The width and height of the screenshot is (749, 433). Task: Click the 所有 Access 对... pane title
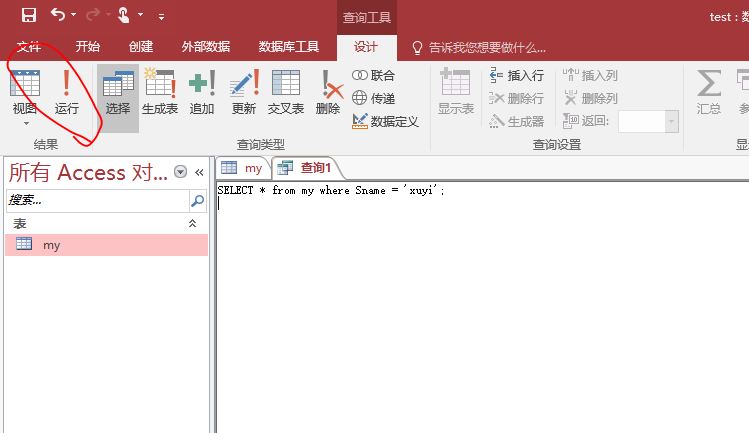click(88, 172)
